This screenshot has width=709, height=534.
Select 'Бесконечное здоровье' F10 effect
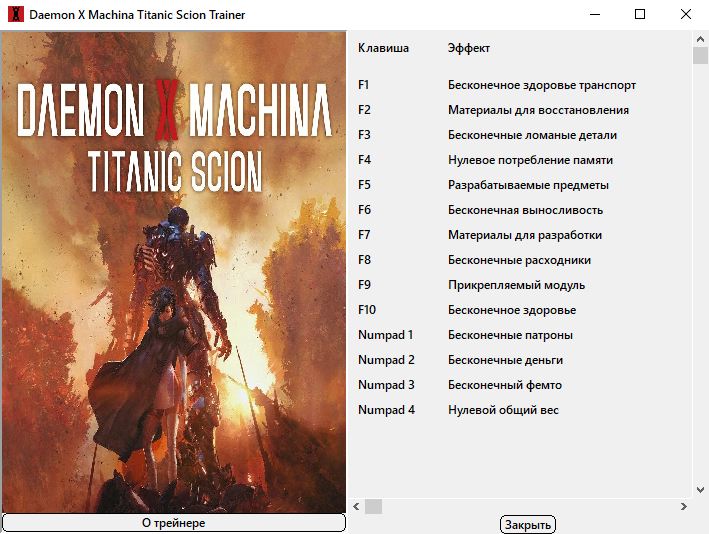pos(512,310)
